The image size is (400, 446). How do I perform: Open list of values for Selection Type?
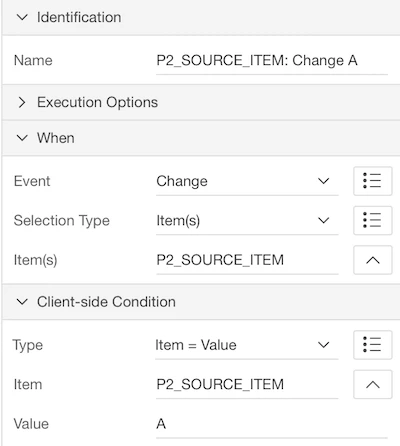tap(373, 220)
